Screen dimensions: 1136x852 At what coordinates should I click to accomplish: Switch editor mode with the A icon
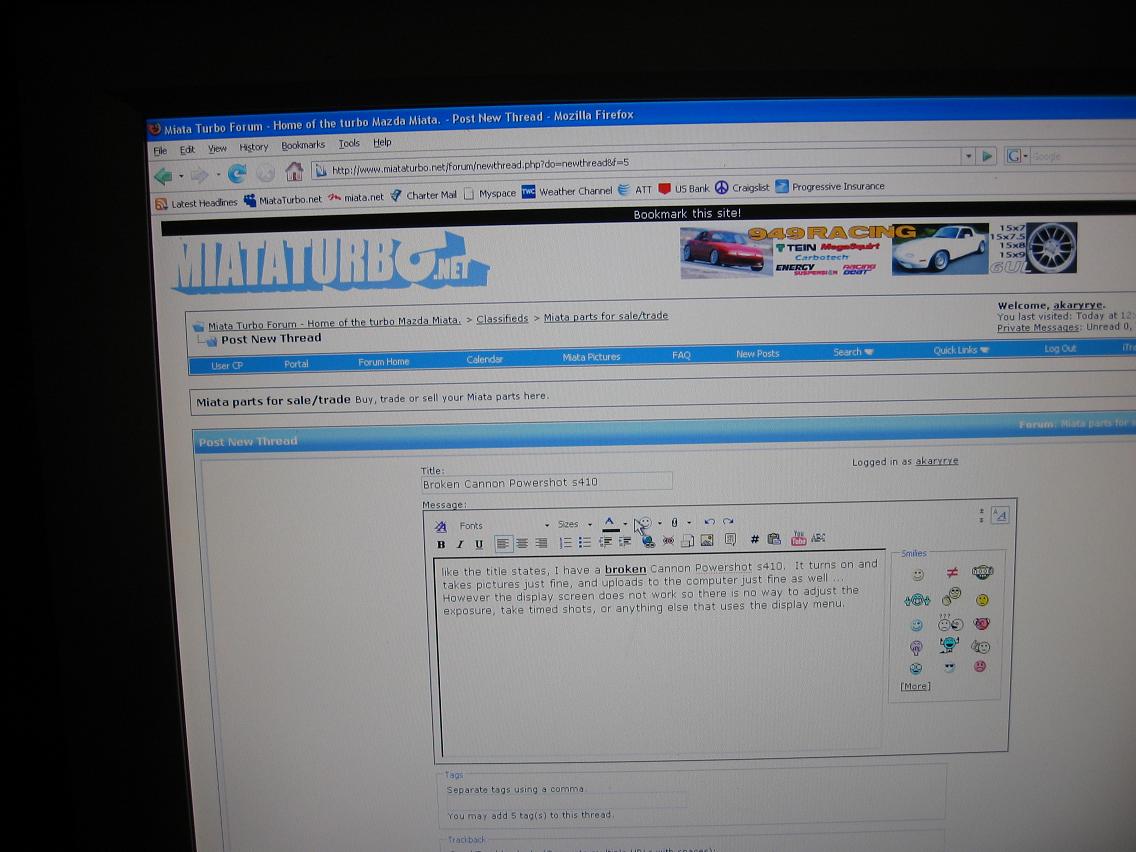point(1000,515)
